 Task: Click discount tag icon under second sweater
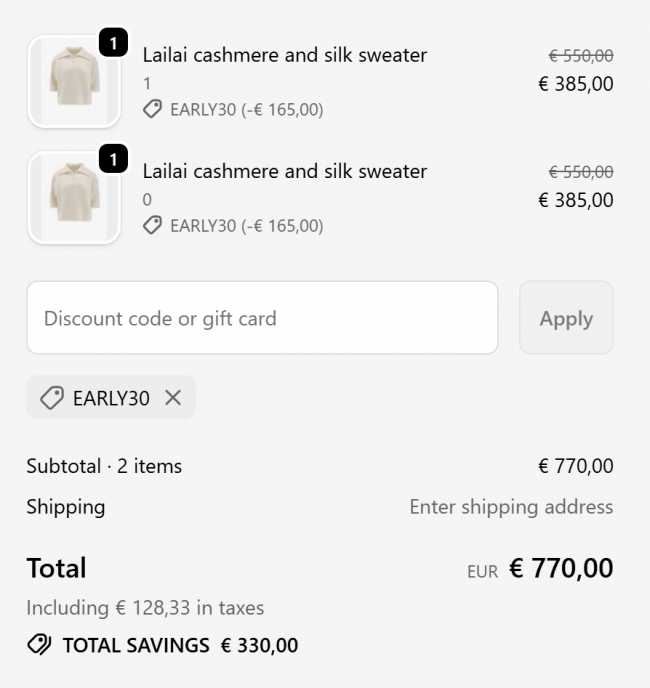(152, 226)
